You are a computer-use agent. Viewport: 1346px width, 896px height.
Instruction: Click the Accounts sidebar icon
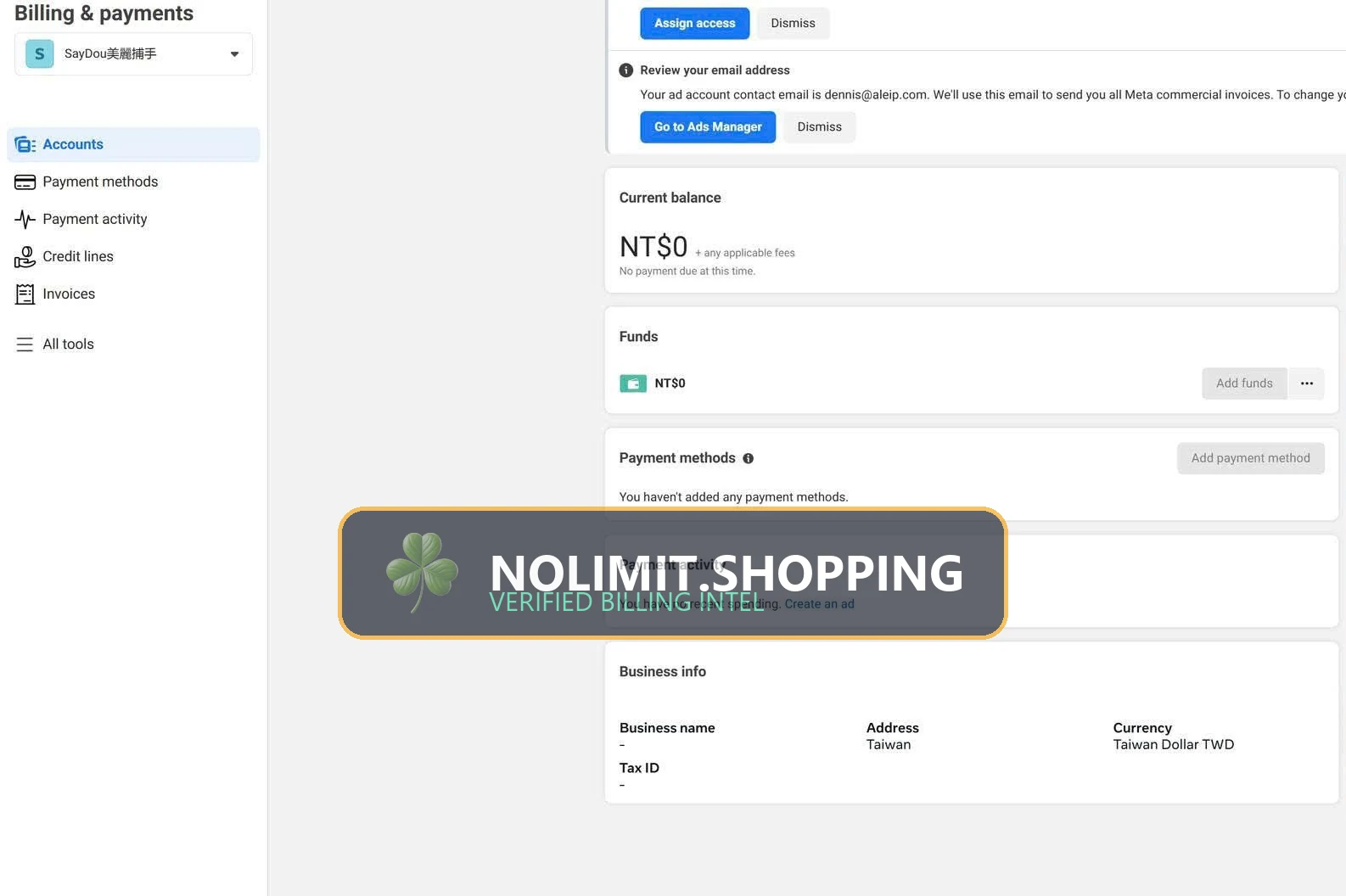pyautogui.click(x=25, y=145)
